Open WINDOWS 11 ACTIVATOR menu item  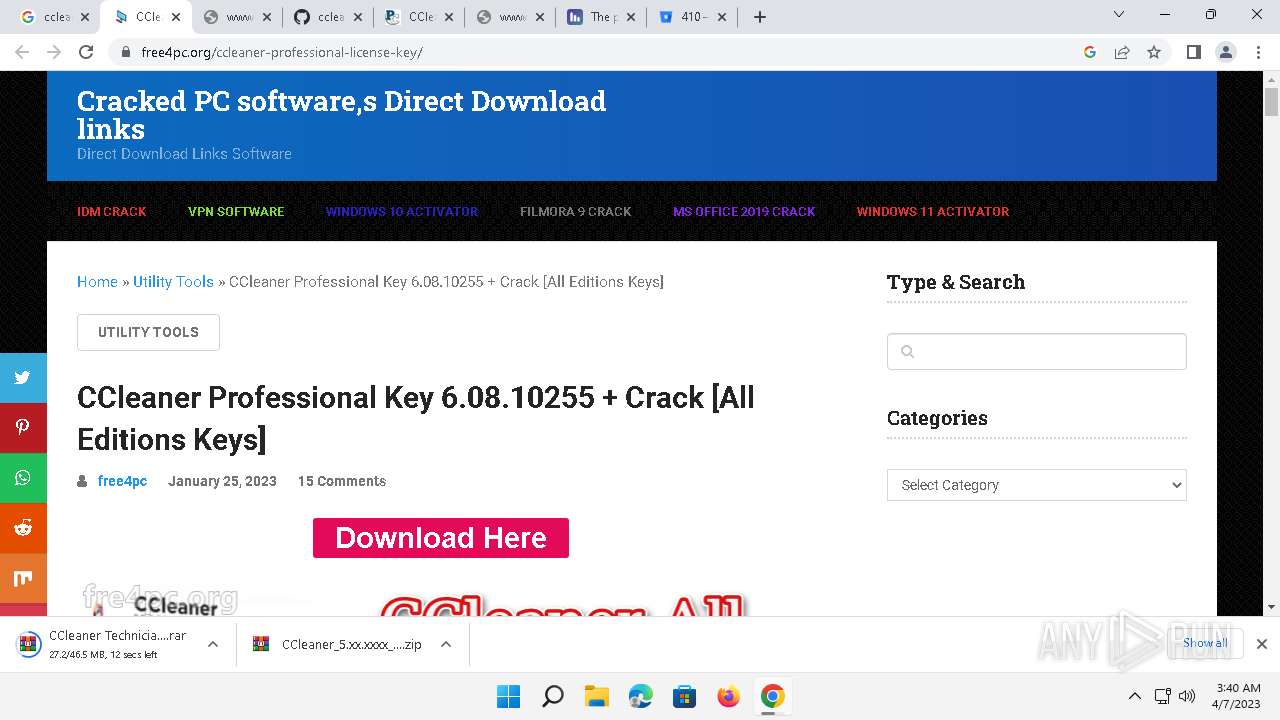point(933,212)
